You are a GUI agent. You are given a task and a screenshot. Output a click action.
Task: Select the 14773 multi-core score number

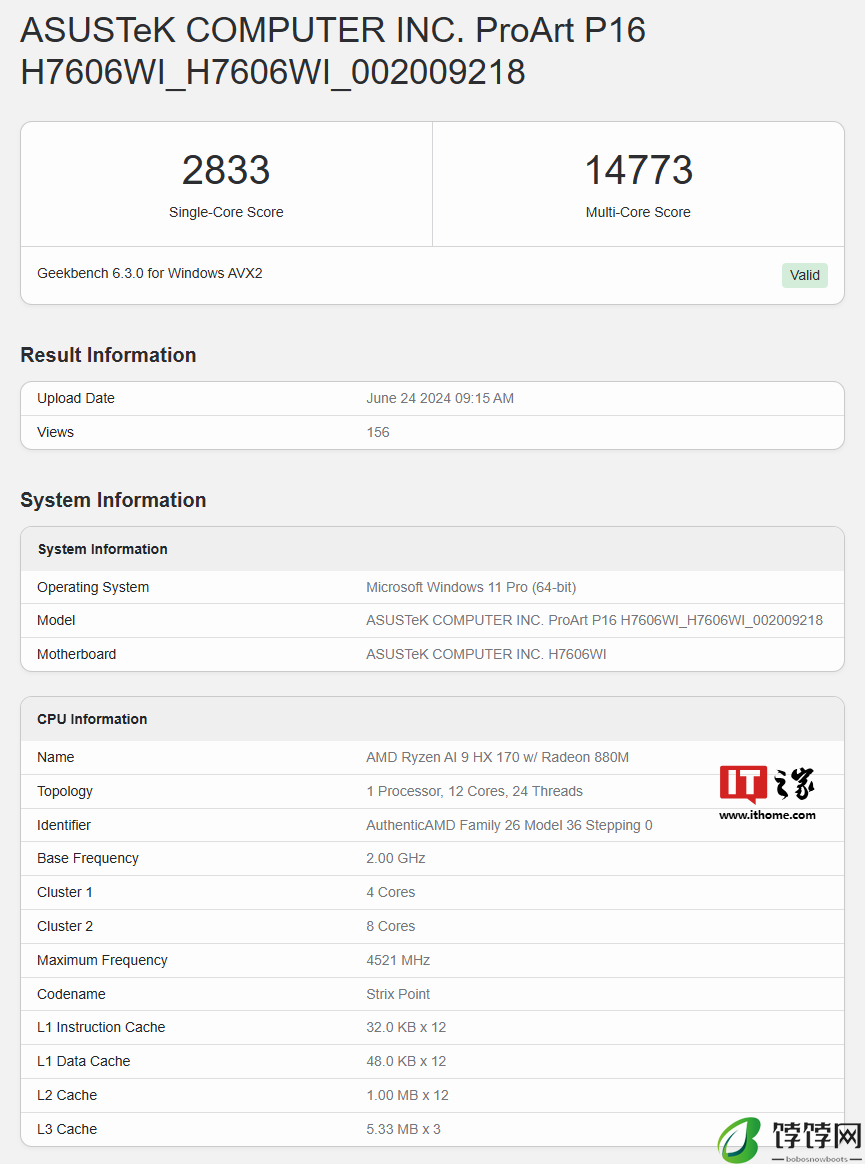click(x=639, y=170)
